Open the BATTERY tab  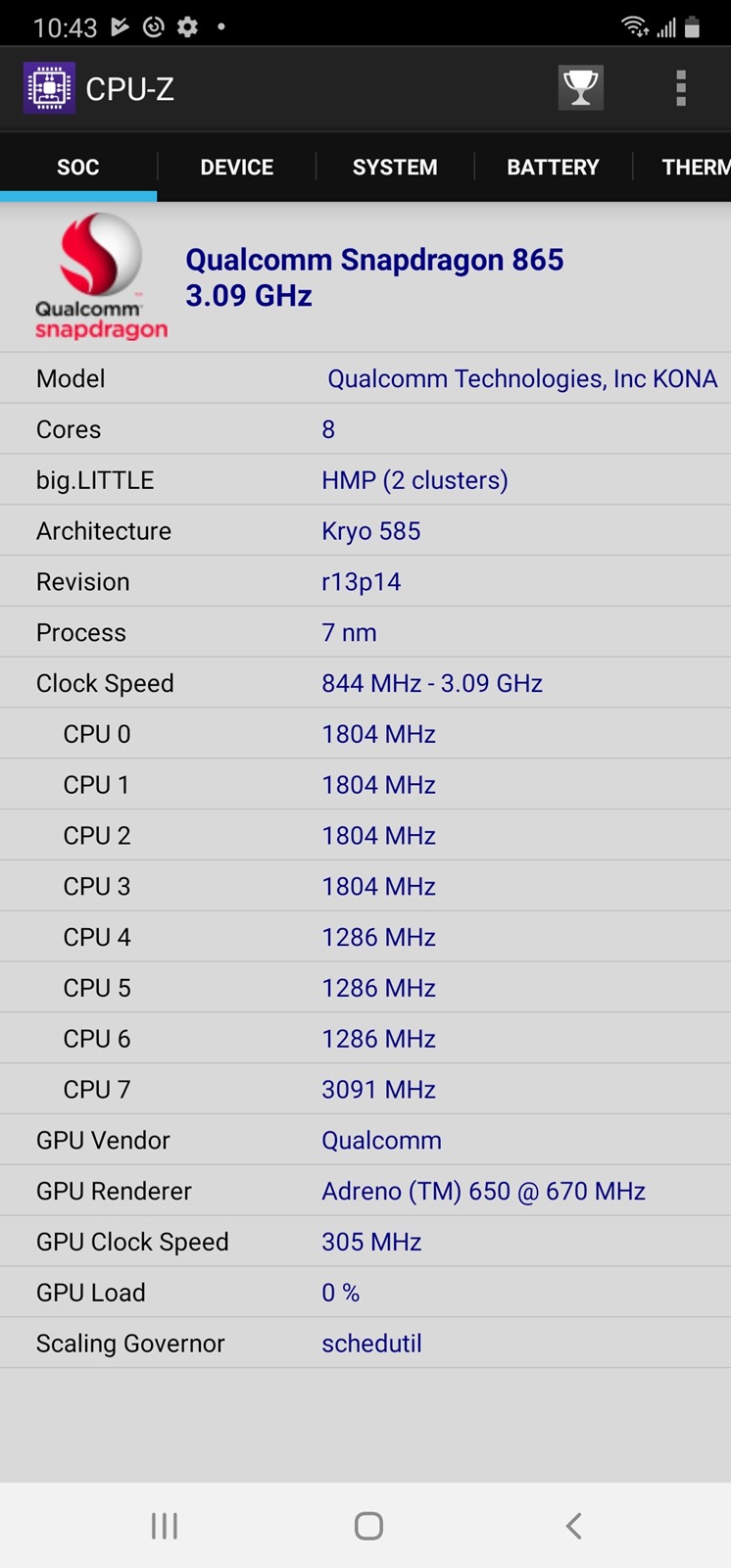point(553,167)
